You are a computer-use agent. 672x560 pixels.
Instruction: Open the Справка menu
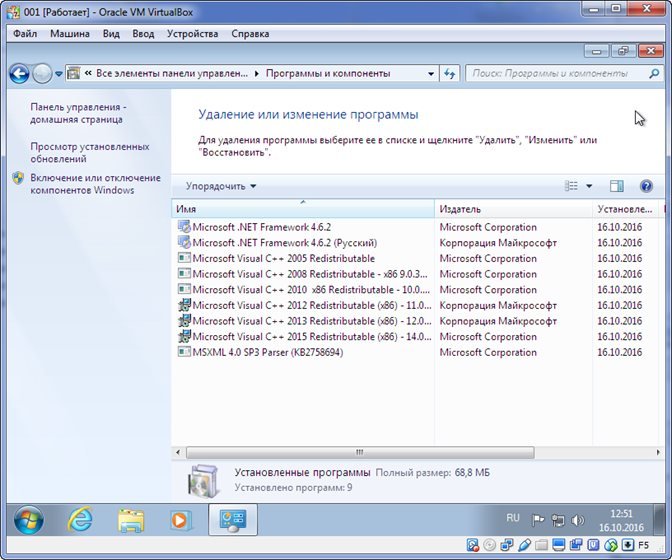(x=250, y=33)
